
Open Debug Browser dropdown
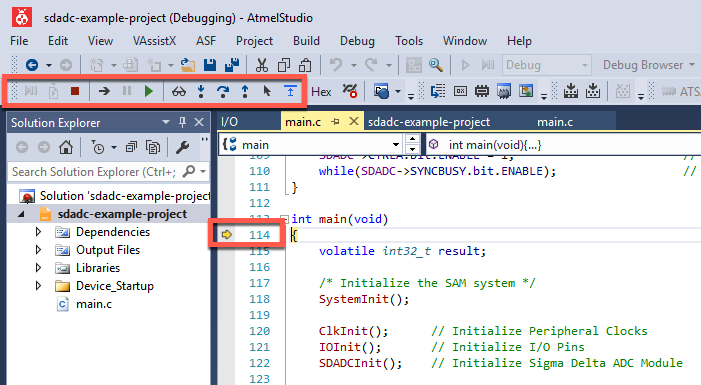(x=648, y=65)
